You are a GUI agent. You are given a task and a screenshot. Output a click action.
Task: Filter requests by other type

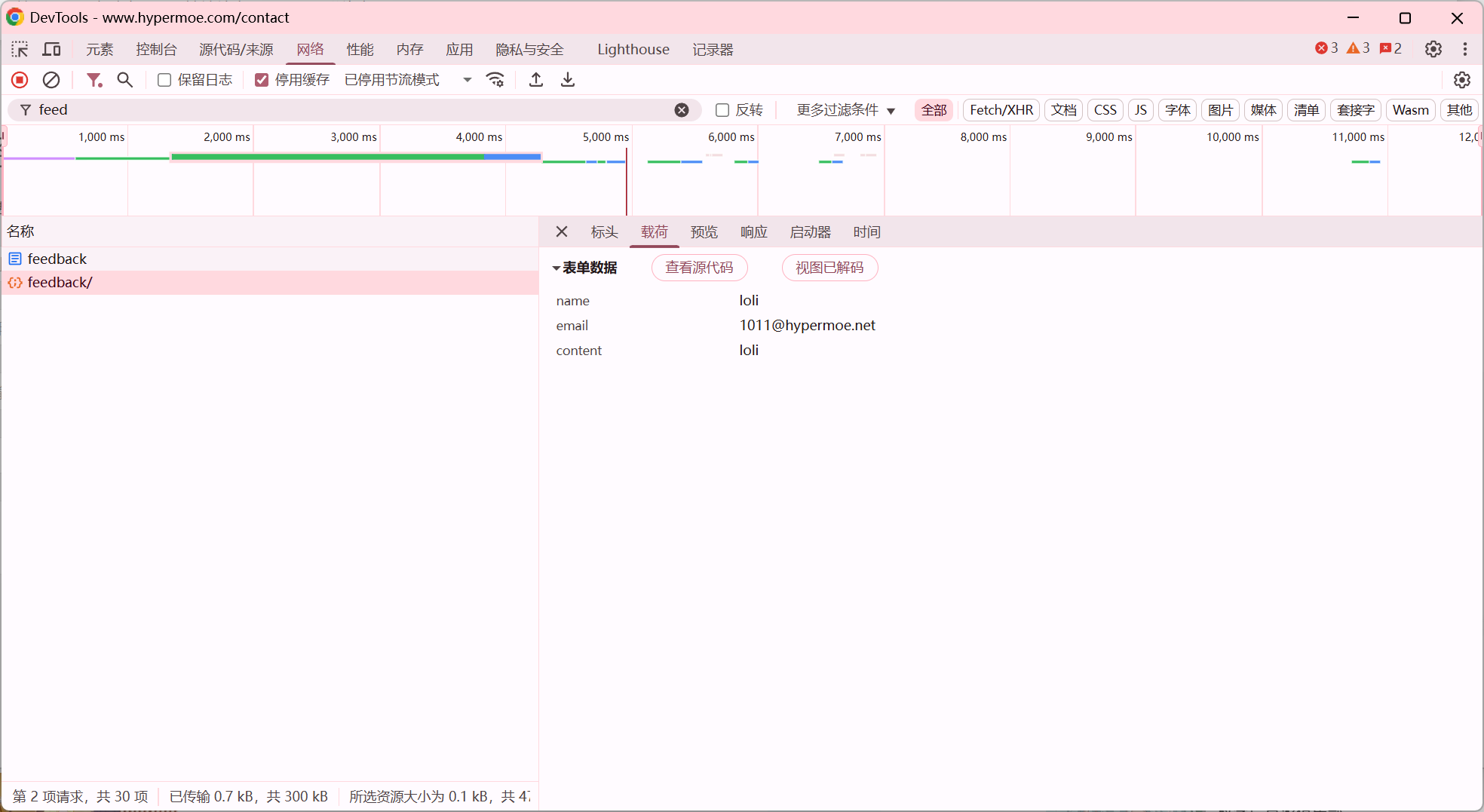click(x=1459, y=110)
